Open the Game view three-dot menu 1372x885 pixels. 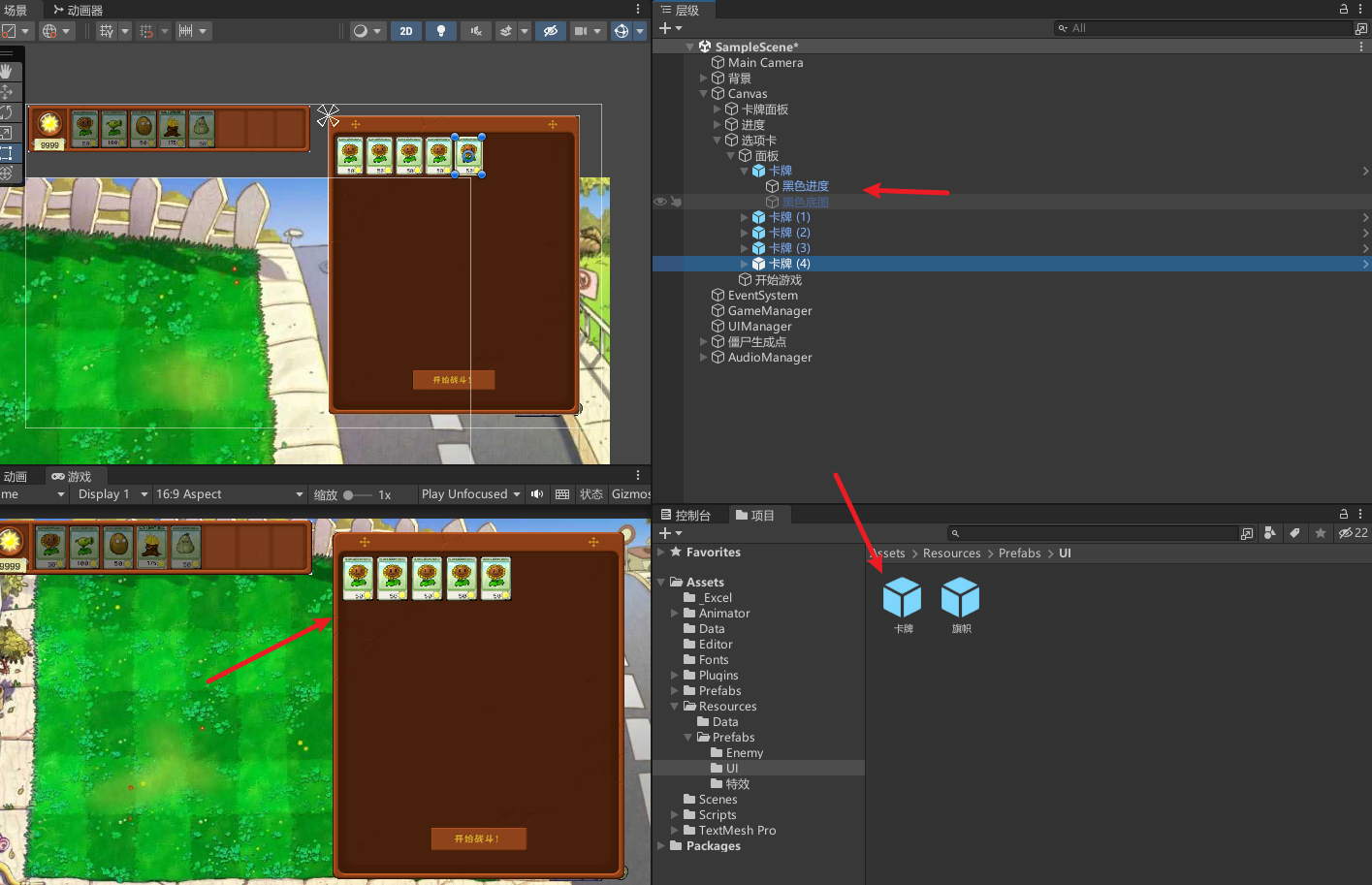(638, 475)
